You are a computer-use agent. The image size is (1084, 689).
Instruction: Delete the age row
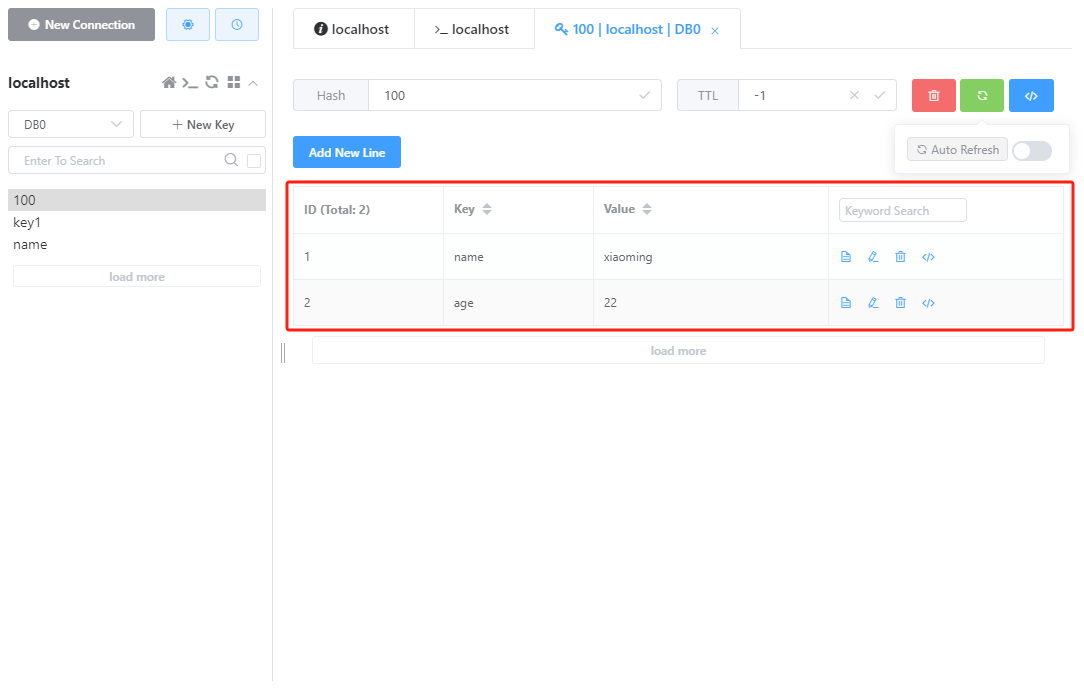tap(900, 303)
